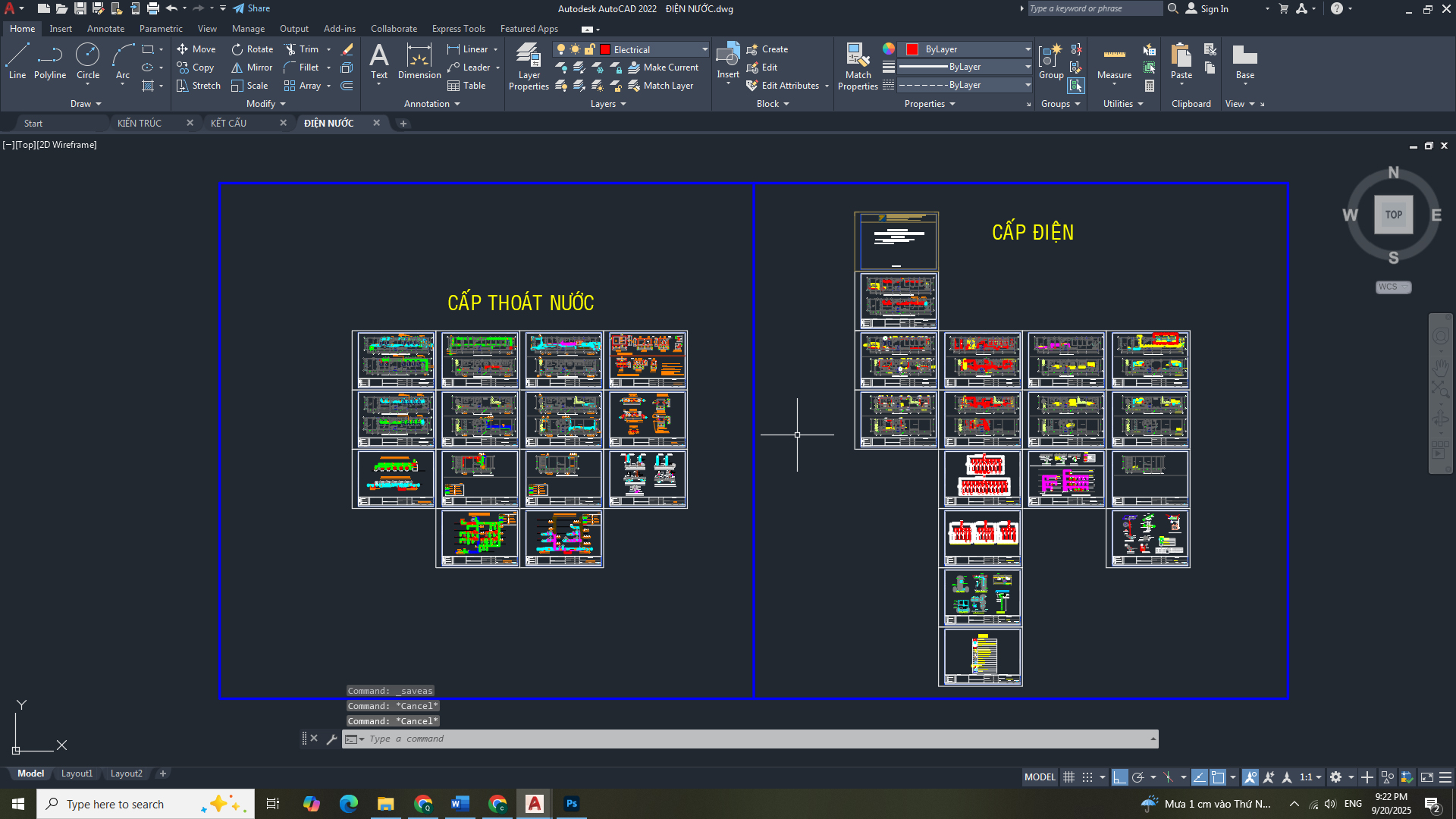Switch to the KIẾN TRÚC drawing tab
Viewport: 1456px width, 819px height.
(x=140, y=123)
